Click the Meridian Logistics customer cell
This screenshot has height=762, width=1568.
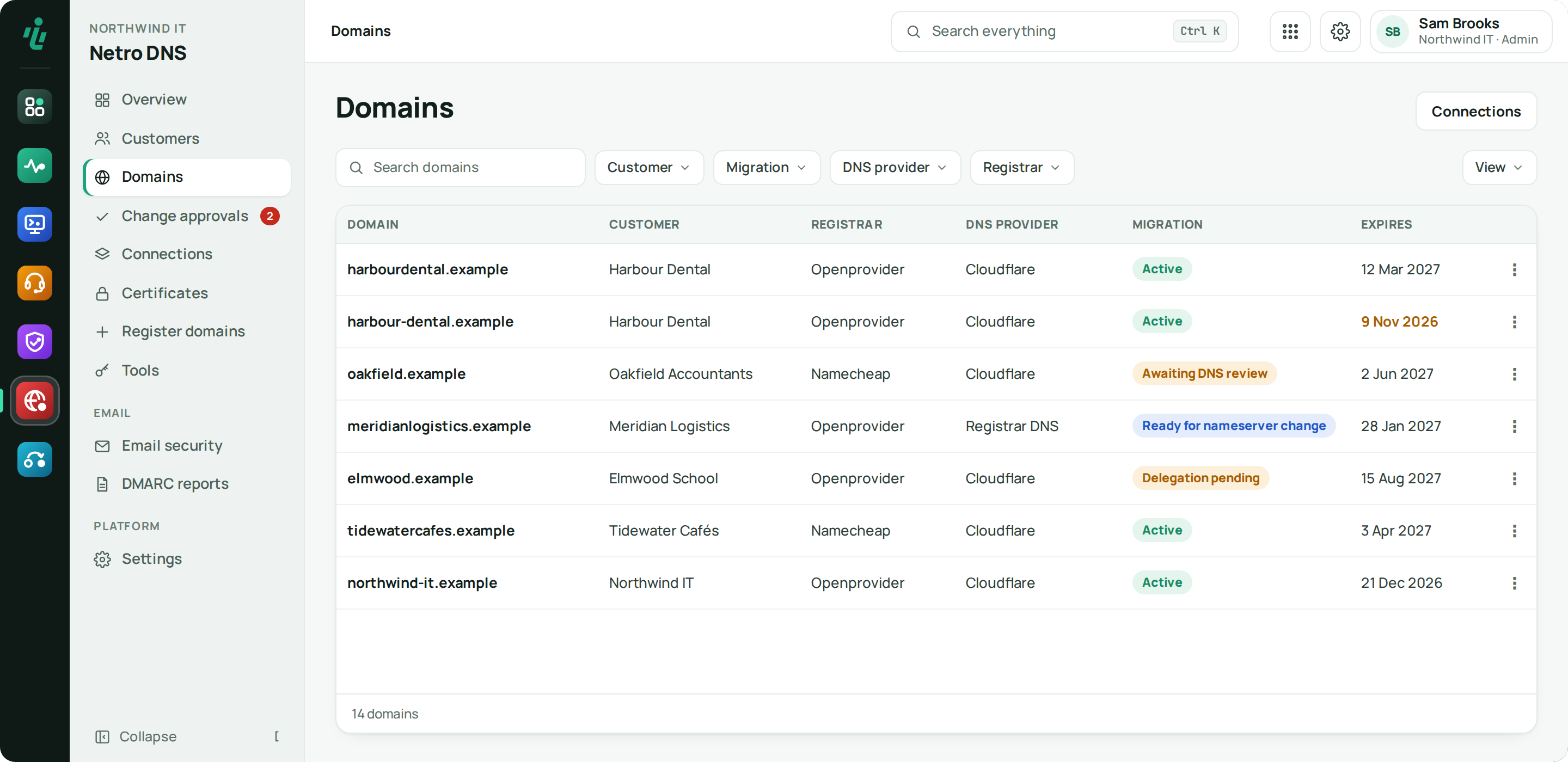pyautogui.click(x=669, y=426)
